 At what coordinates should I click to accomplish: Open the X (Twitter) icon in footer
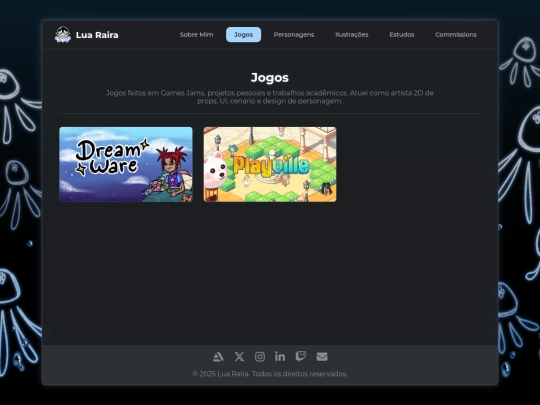click(x=239, y=357)
